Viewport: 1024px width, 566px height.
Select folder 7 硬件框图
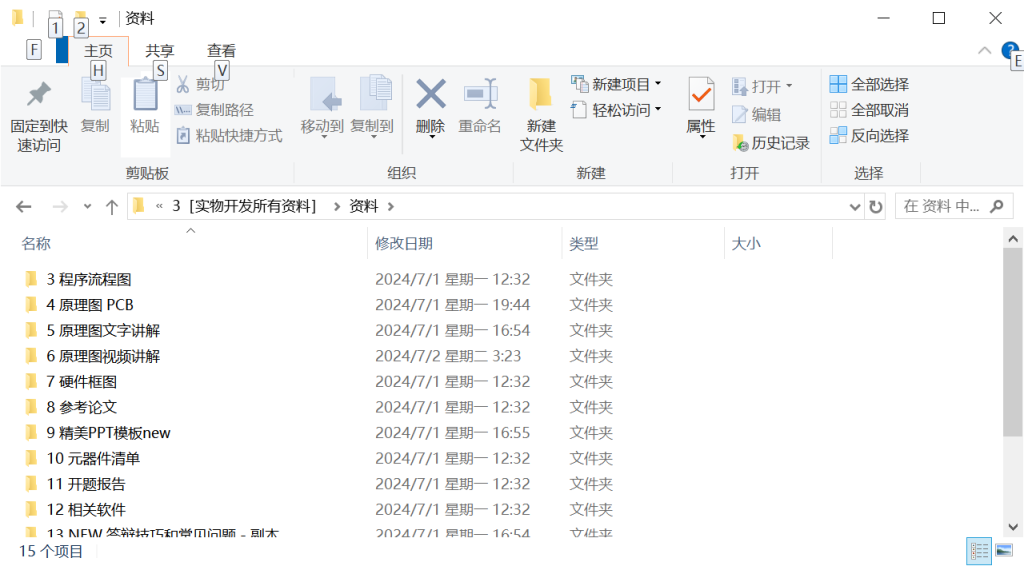(x=82, y=382)
